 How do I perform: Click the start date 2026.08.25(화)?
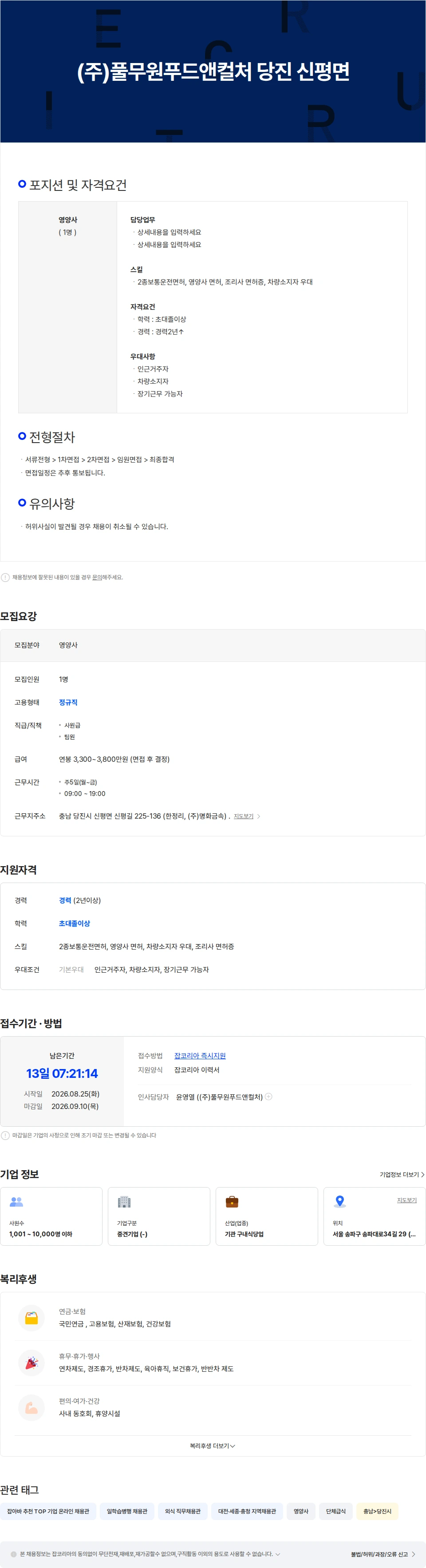pos(75,1094)
